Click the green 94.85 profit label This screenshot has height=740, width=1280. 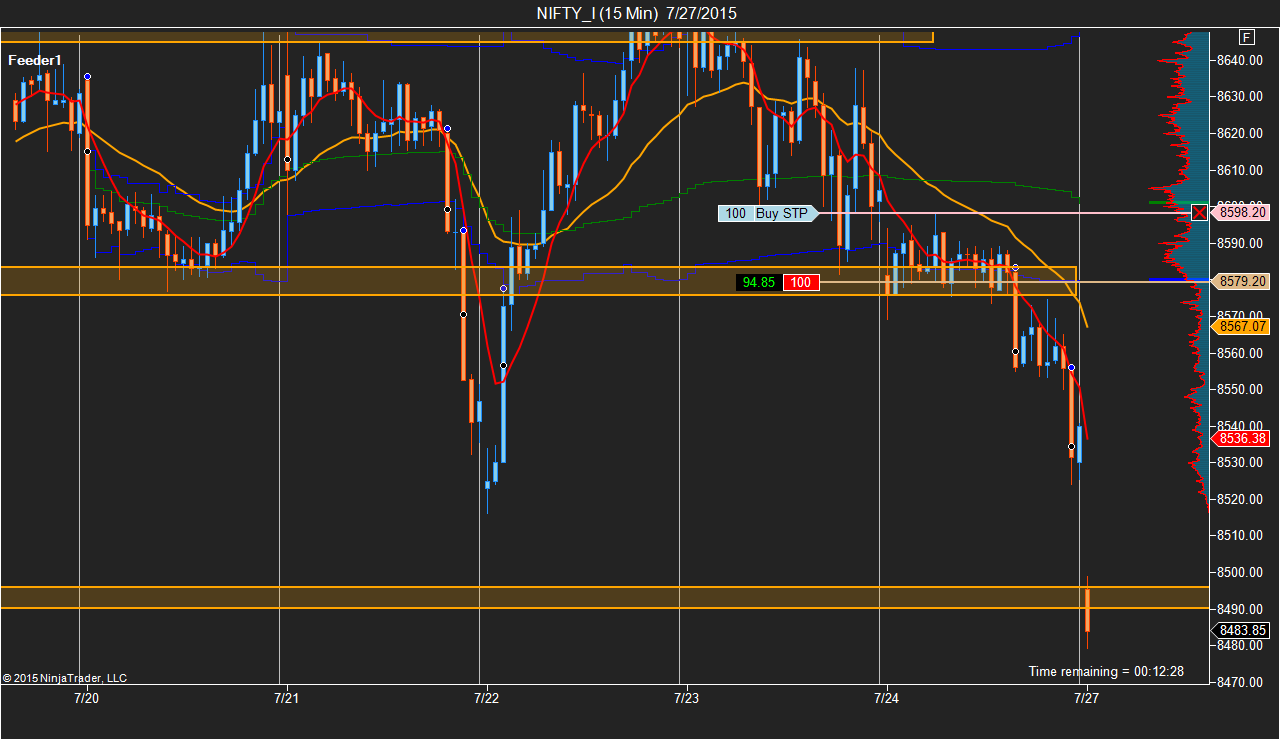click(x=759, y=282)
